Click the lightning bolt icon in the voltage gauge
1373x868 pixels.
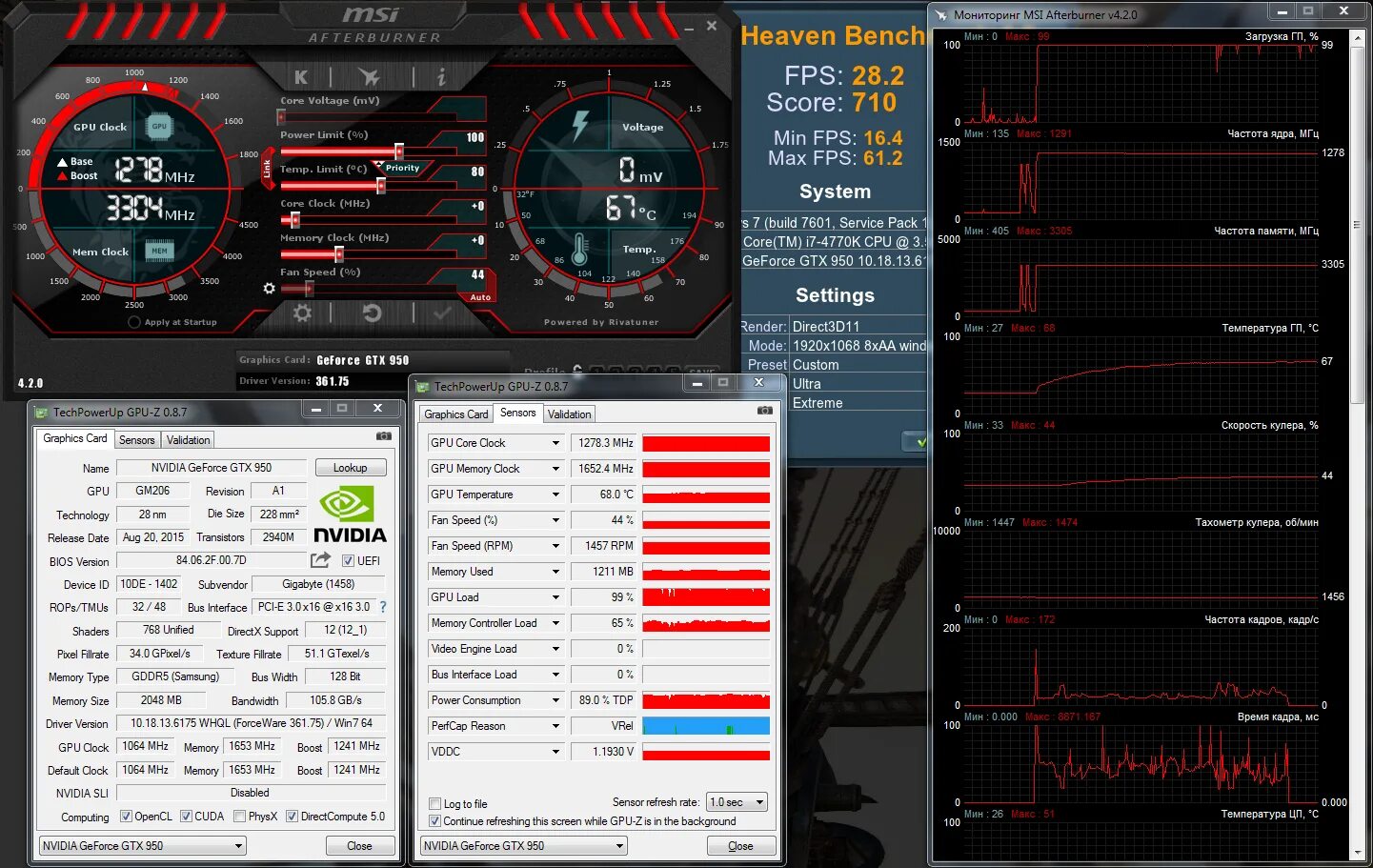tap(580, 125)
